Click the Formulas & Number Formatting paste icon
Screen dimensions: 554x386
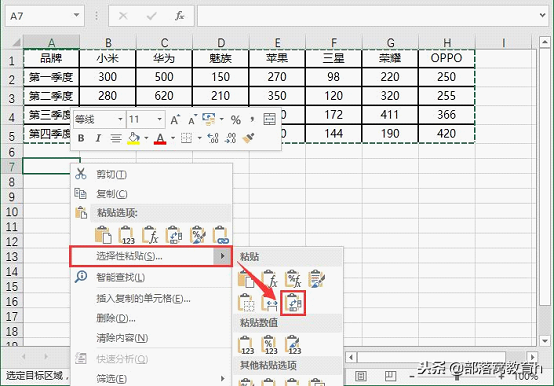pos(293,279)
